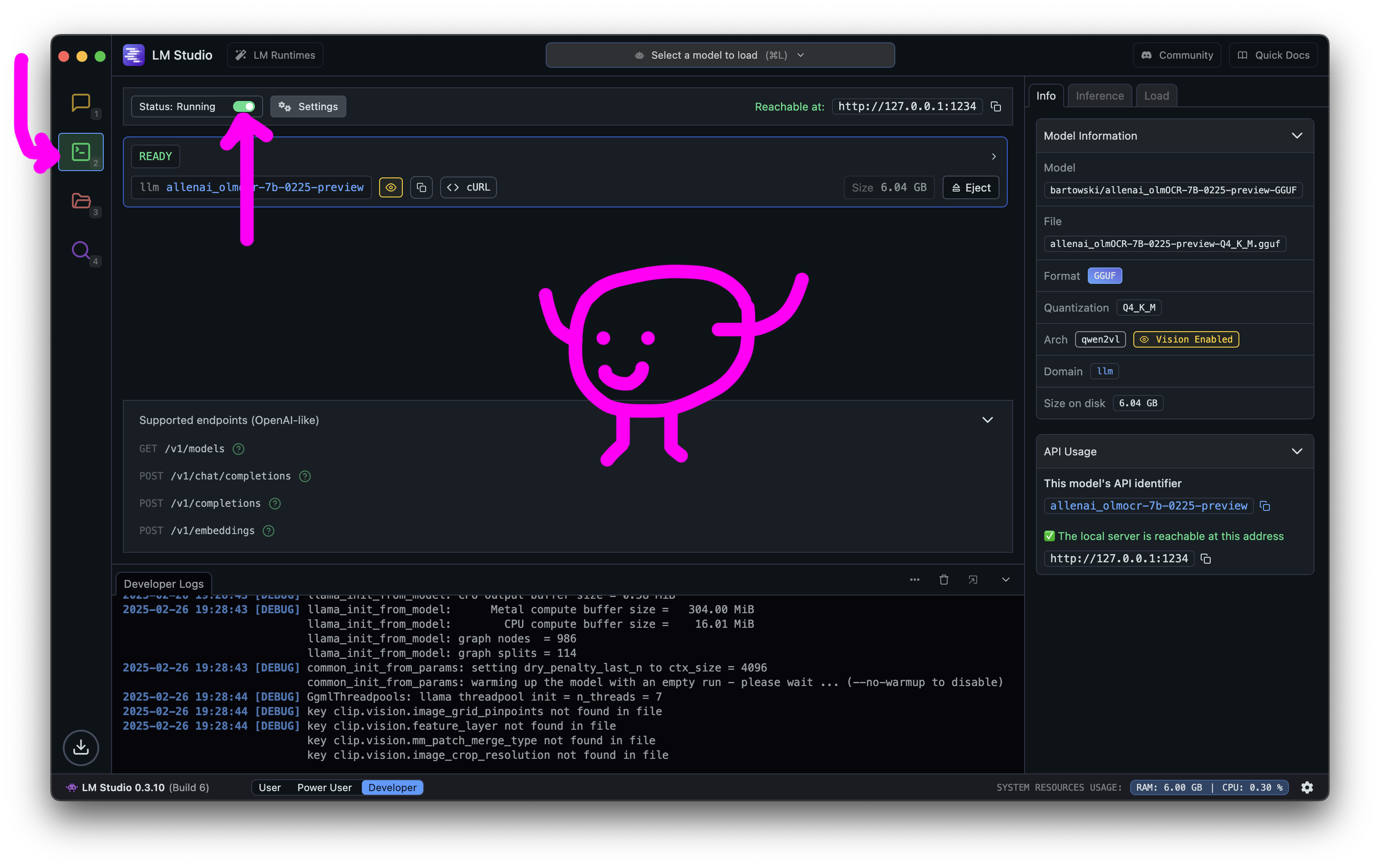This screenshot has width=1380, height=868.
Task: Switch to Power User mode
Action: pyautogui.click(x=325, y=787)
